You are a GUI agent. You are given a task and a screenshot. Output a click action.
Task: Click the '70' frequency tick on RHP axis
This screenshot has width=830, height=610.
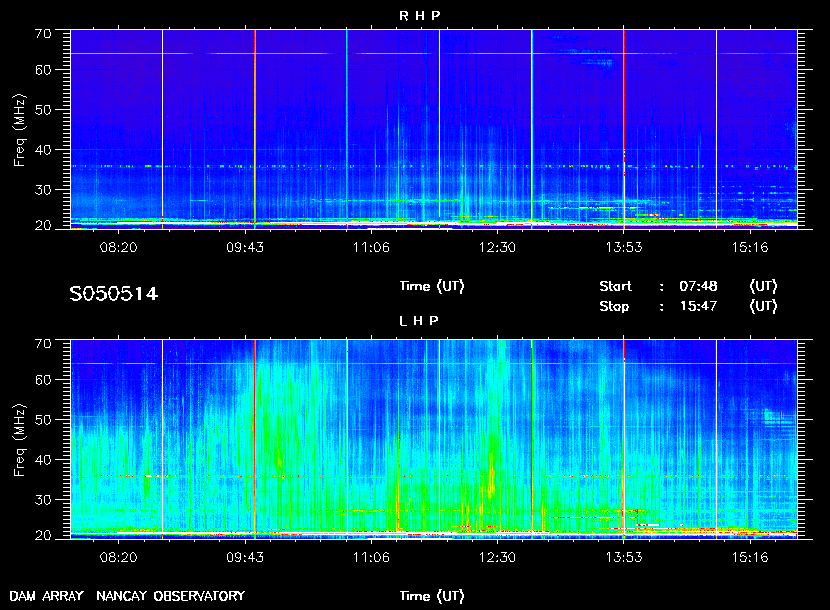point(43,34)
